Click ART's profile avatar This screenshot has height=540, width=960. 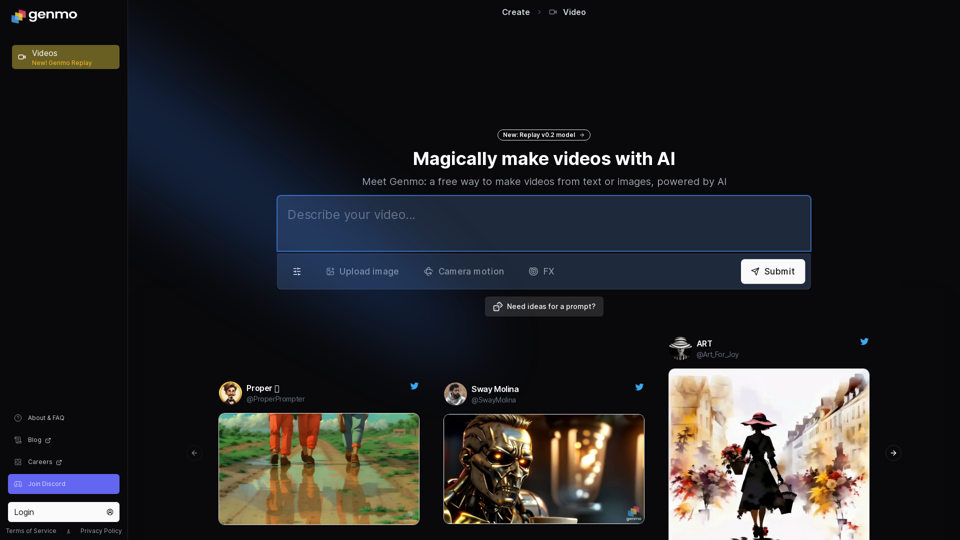[680, 348]
